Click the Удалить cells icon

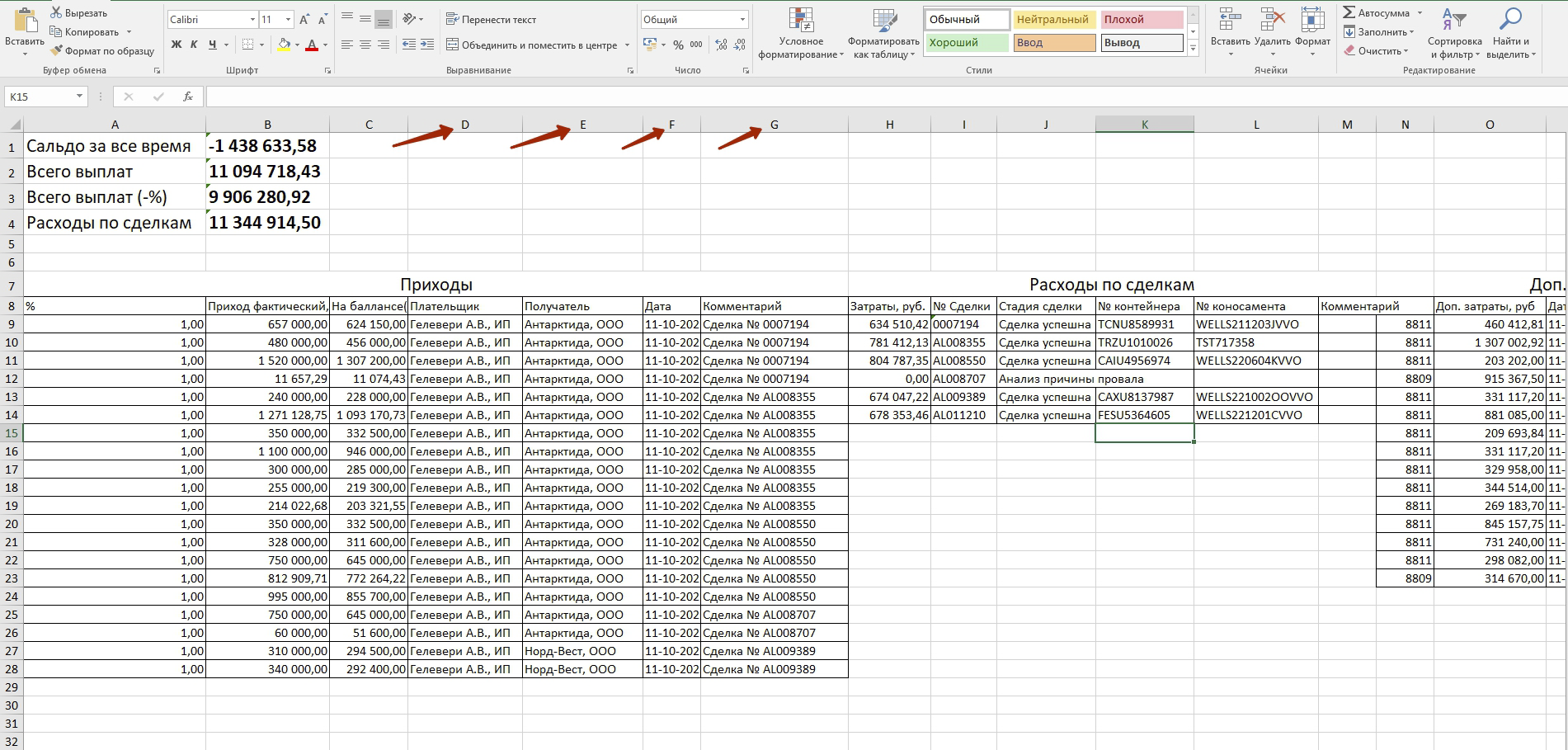(x=1272, y=20)
